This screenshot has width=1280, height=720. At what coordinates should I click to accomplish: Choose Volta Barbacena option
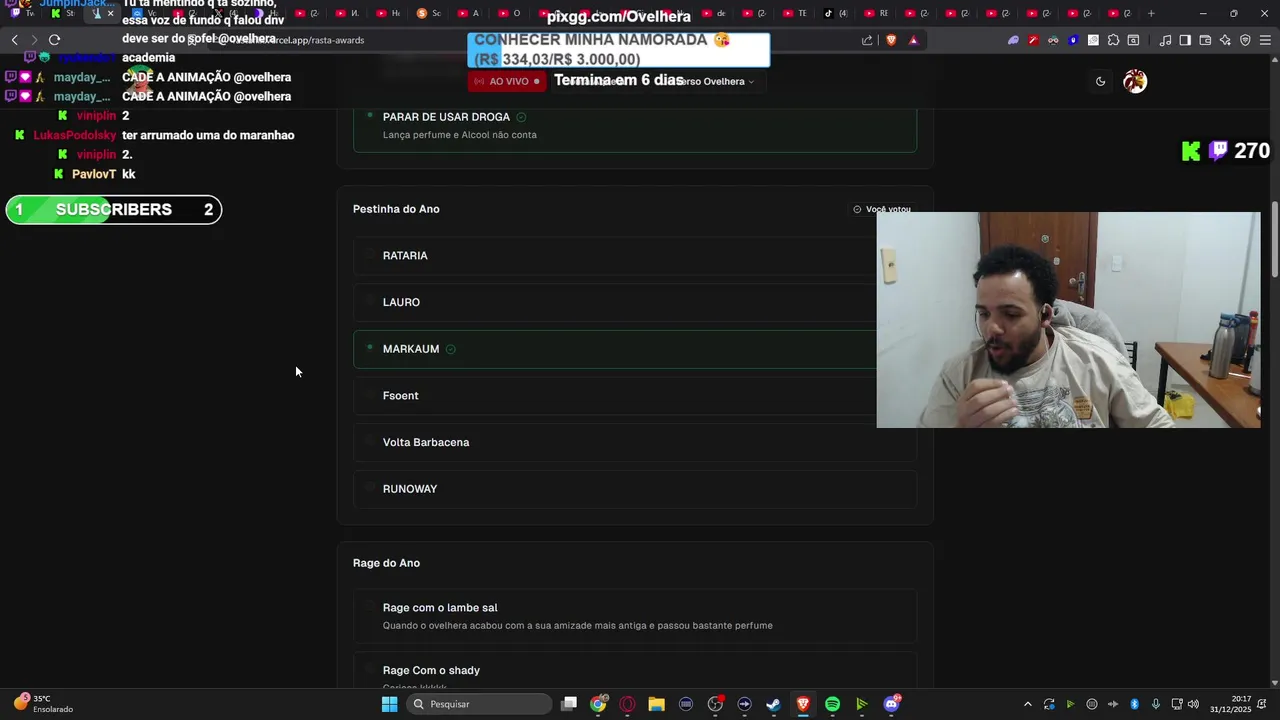point(635,442)
